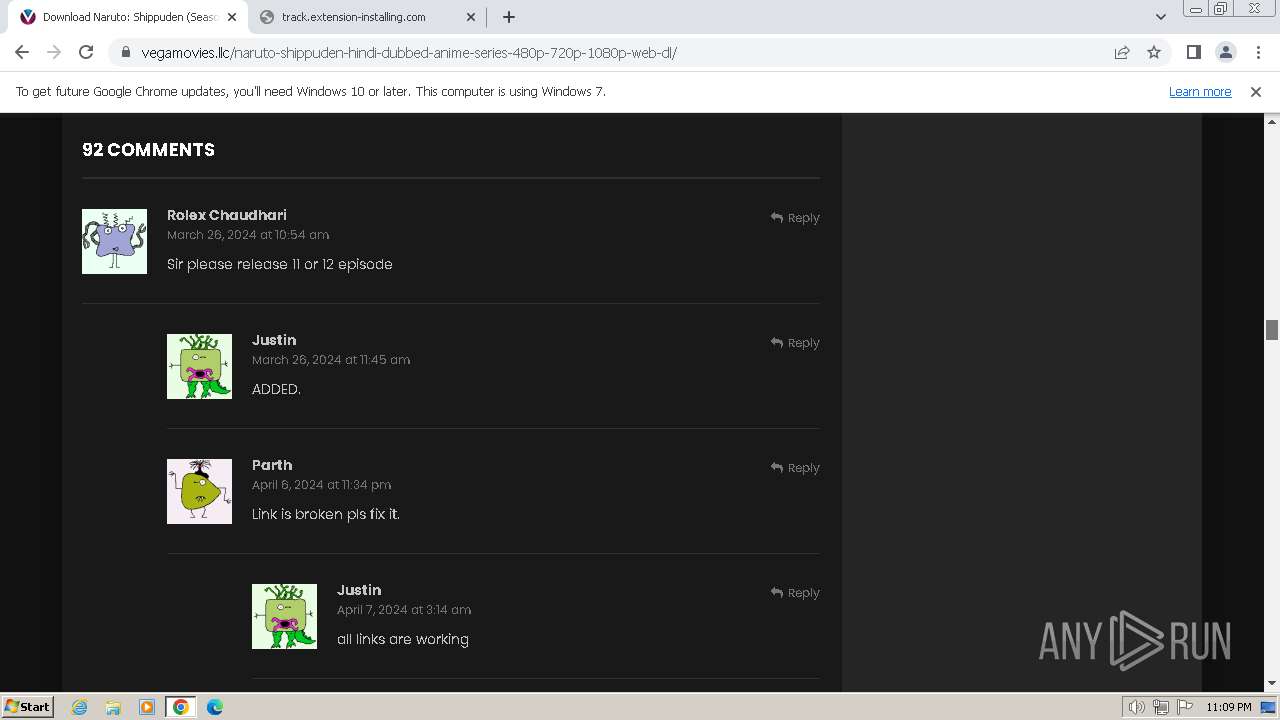Screen dimensions: 1280x720
Task: Launch Internet Explorer from taskbar
Action: (x=79, y=707)
